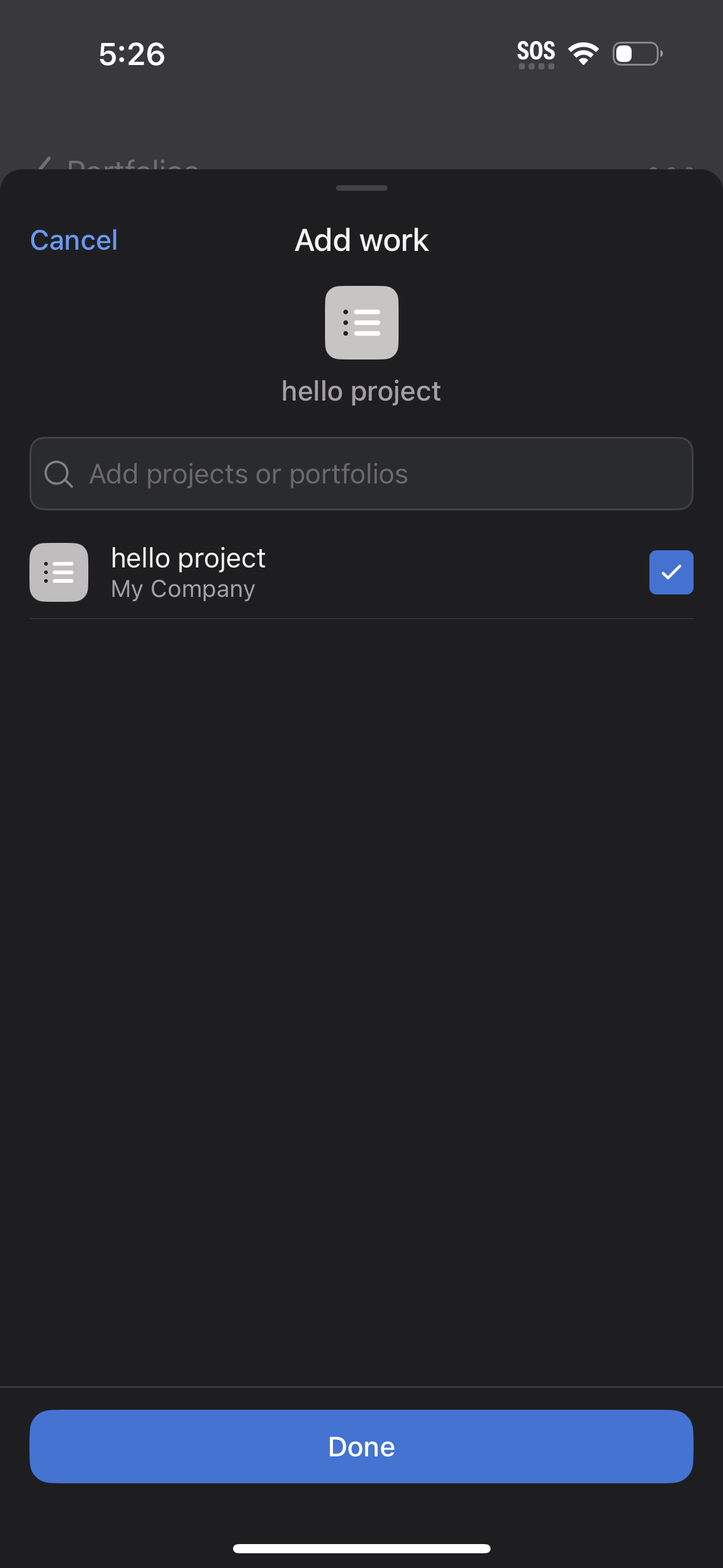This screenshot has width=723, height=1568.
Task: Deselect the blue checkmark next to My Company
Action: click(671, 572)
